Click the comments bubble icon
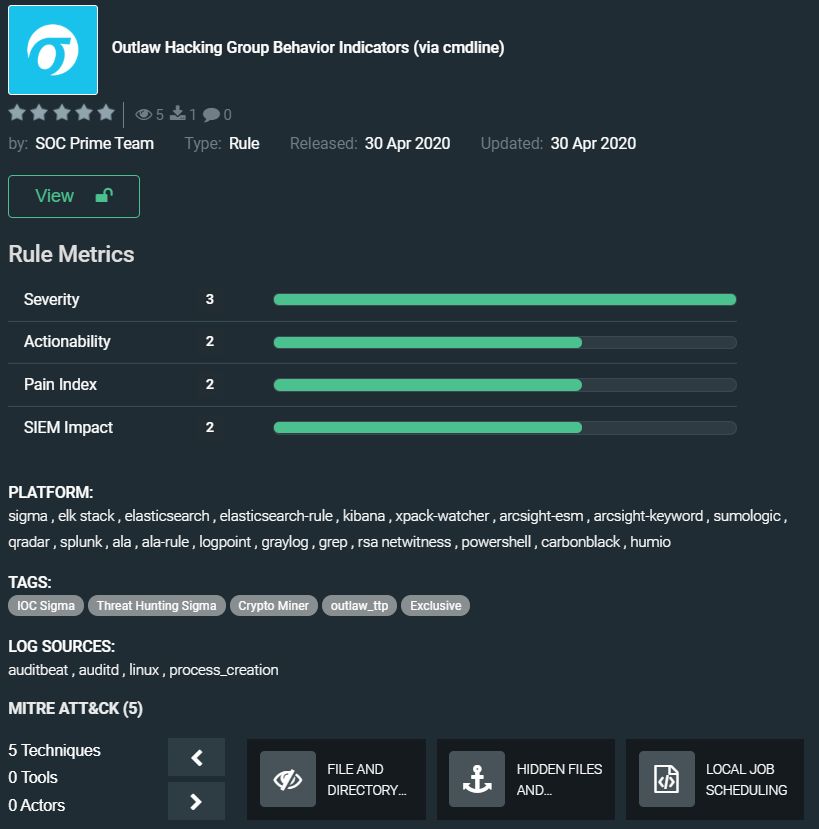 point(211,114)
